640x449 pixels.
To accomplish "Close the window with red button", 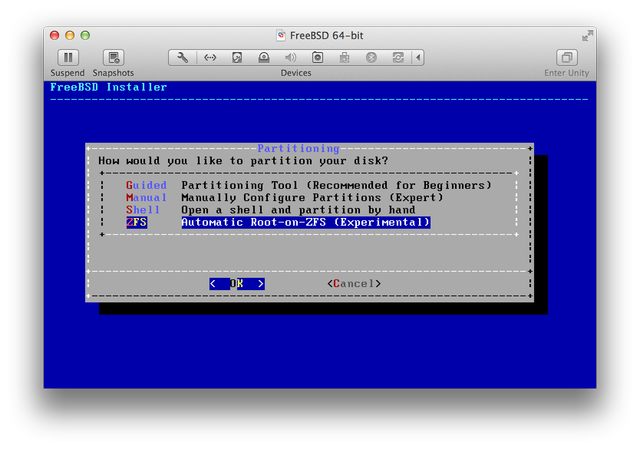I will (54, 35).
